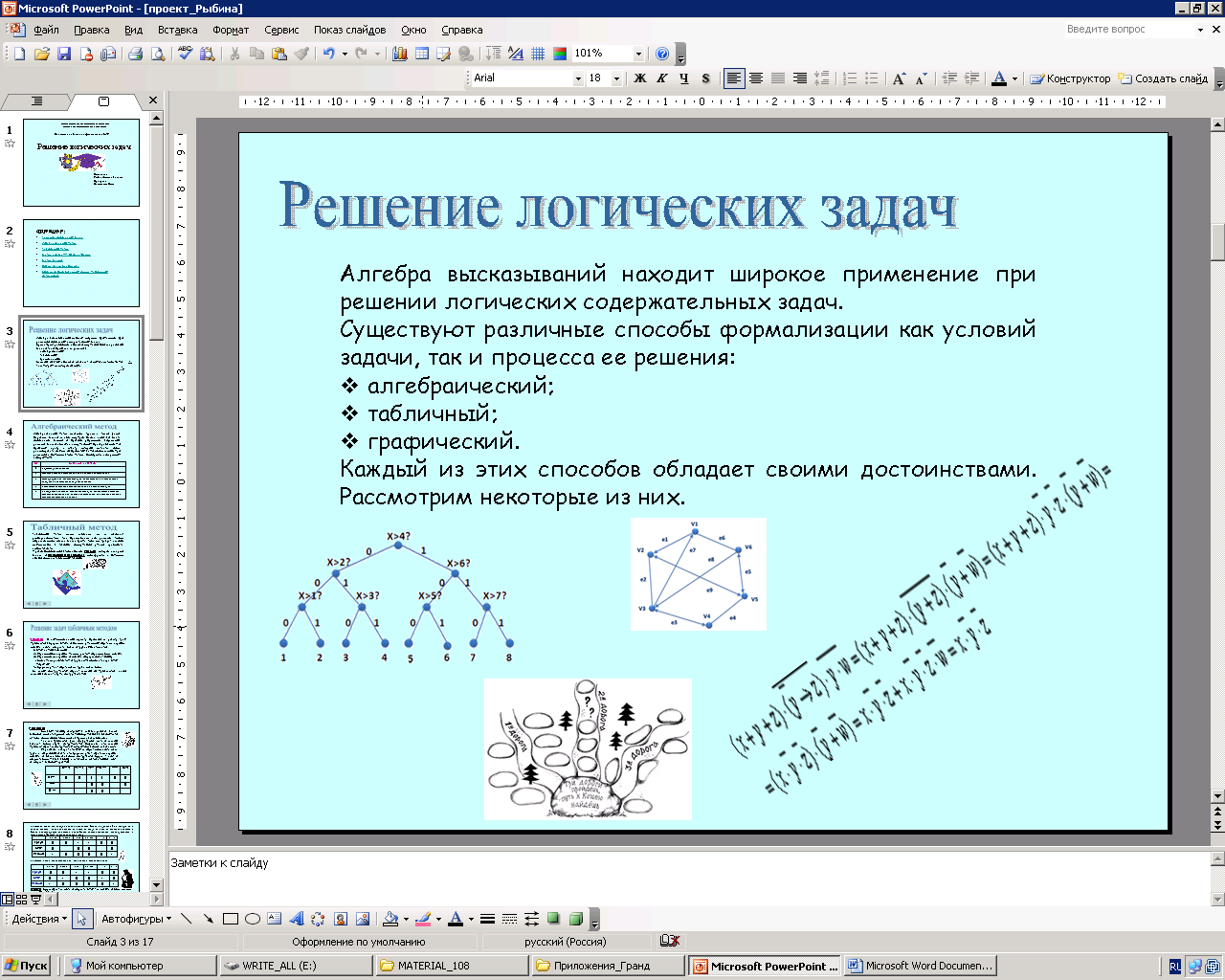This screenshot has width=1225, height=980.
Task: Paste from the clipboard icon
Action: pyautogui.click(x=279, y=54)
